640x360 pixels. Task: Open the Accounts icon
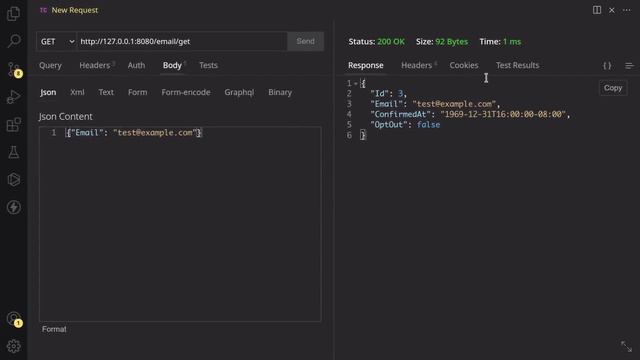pyautogui.click(x=13, y=319)
